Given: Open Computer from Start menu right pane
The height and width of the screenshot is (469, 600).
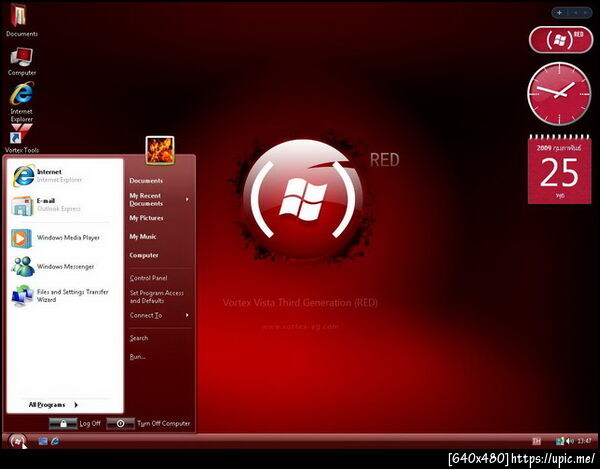Looking at the screenshot, I should click(x=144, y=255).
